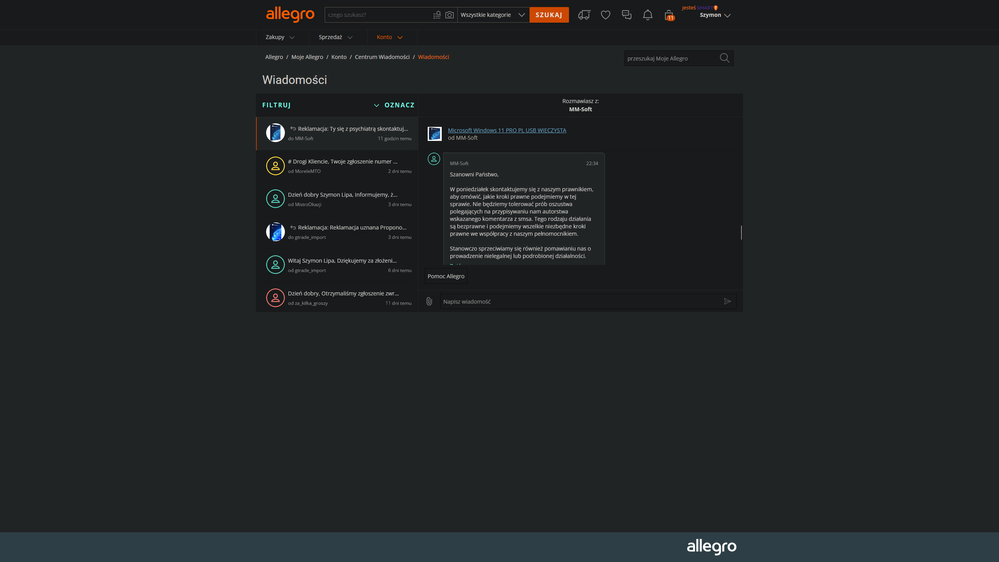
Task: Click the '22:34' message timestamp
Action: (592, 163)
